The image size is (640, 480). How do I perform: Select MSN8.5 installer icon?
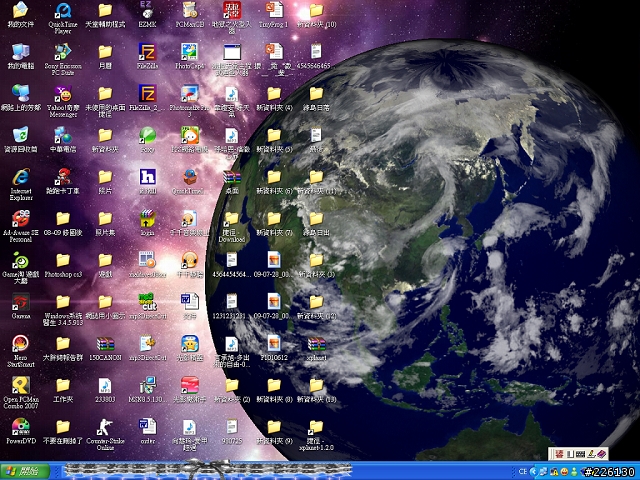[147, 389]
